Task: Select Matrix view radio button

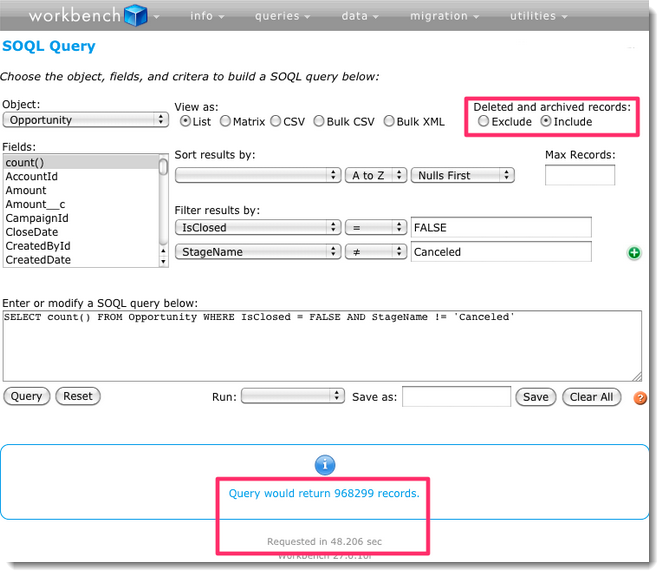Action: click(225, 121)
